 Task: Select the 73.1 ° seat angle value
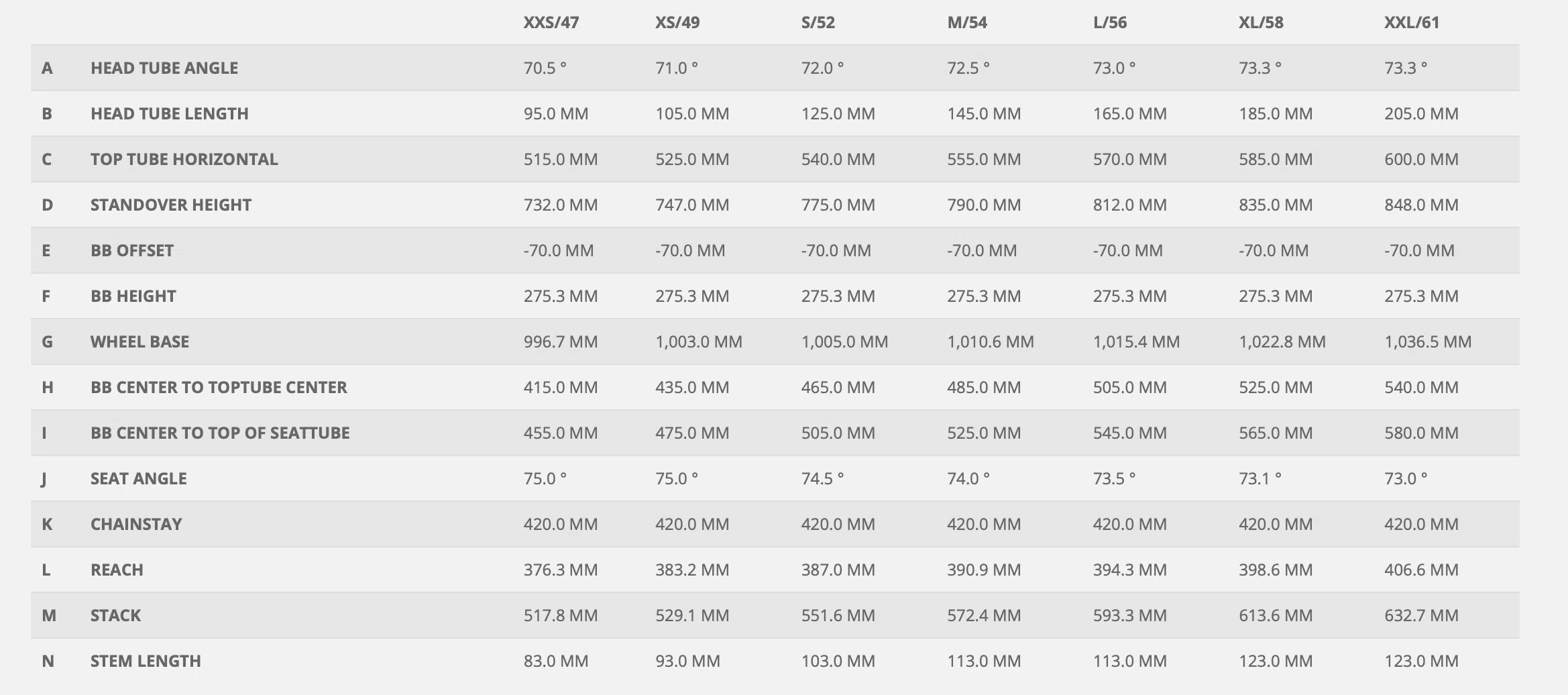click(x=1259, y=478)
